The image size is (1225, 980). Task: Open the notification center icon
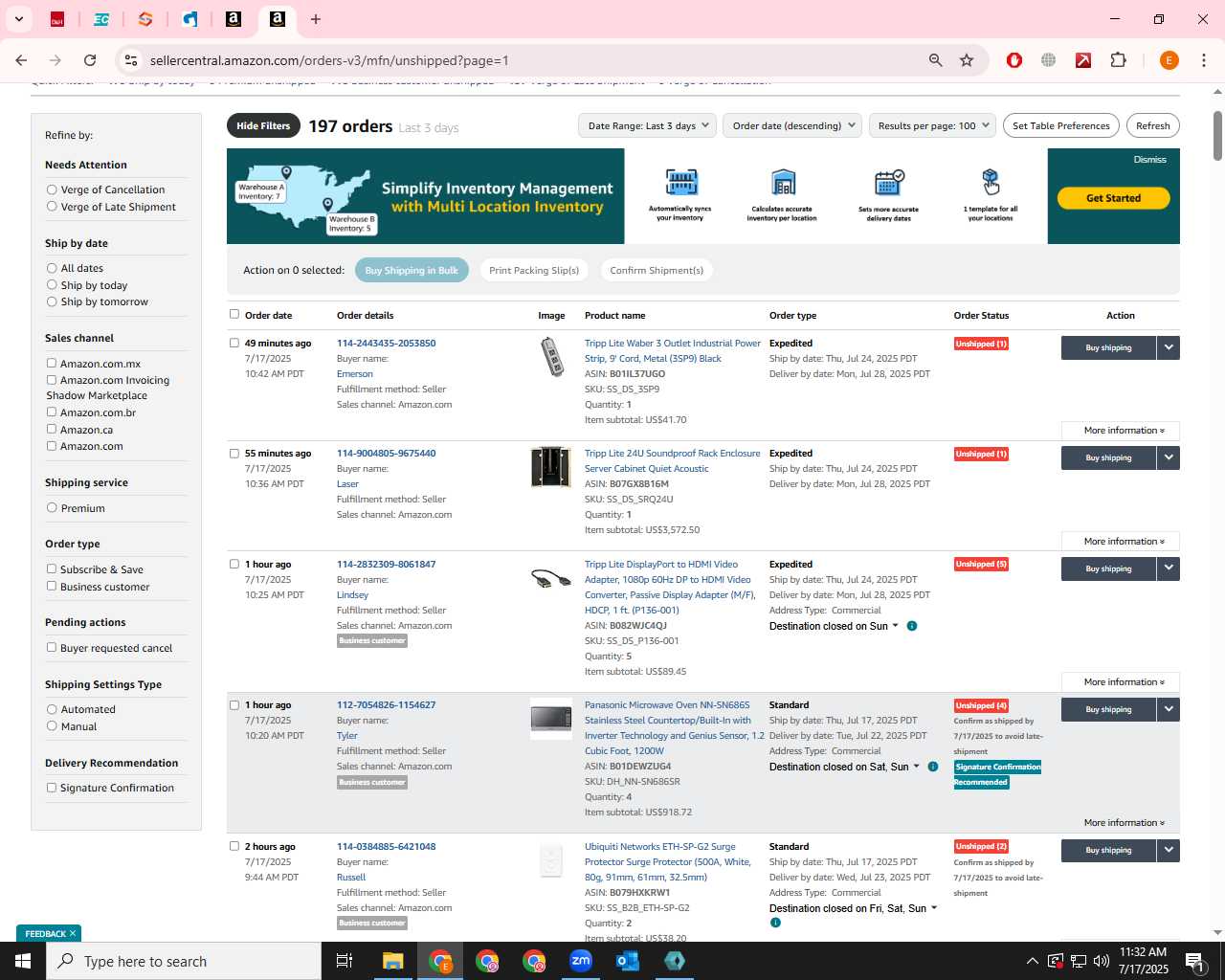(x=1193, y=961)
